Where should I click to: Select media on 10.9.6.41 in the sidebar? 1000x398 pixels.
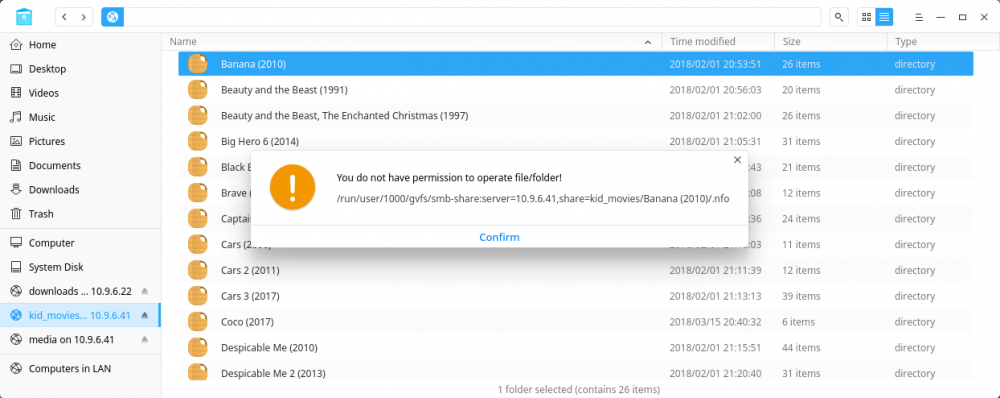coord(80,340)
